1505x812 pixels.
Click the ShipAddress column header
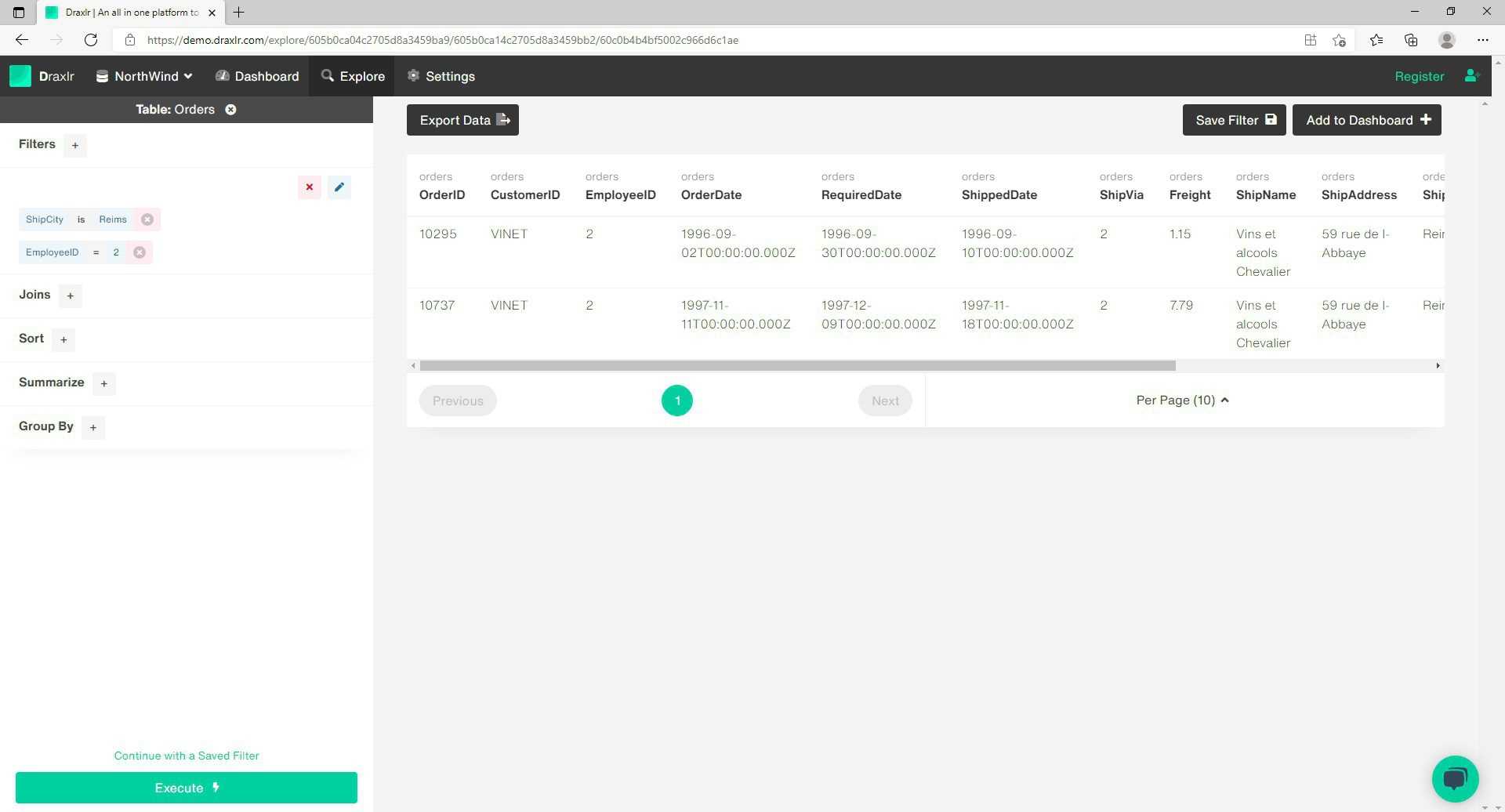pos(1359,195)
